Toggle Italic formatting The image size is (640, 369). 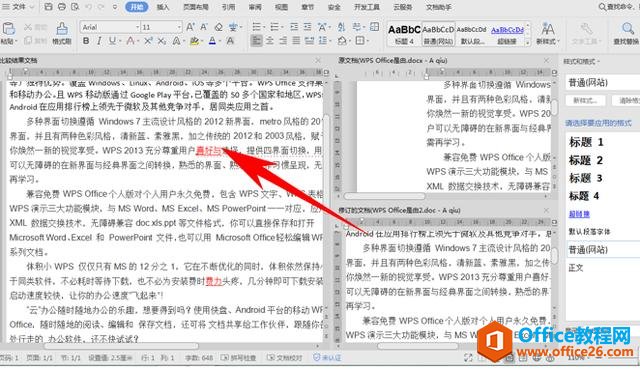pyautogui.click(x=99, y=41)
